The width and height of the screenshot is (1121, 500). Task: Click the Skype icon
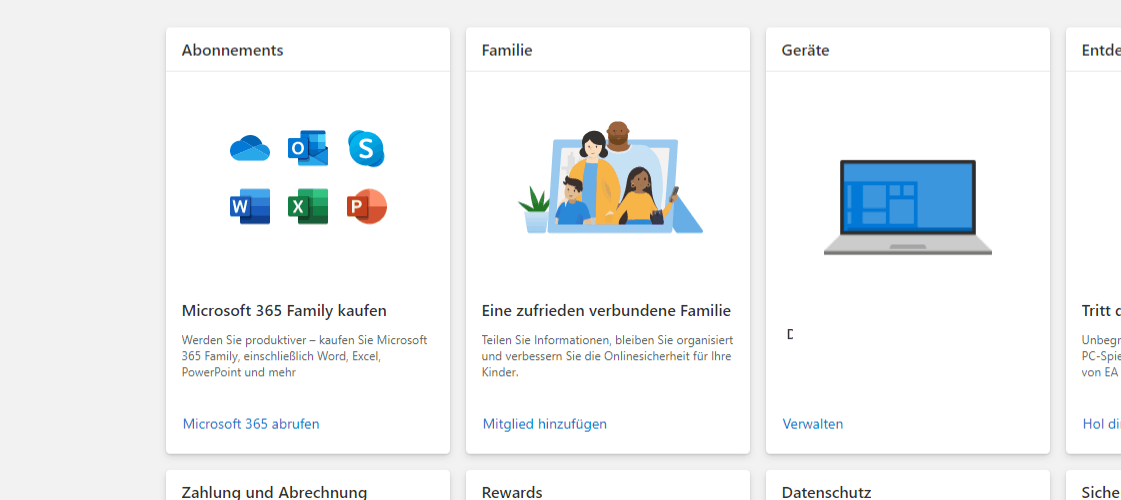(366, 148)
